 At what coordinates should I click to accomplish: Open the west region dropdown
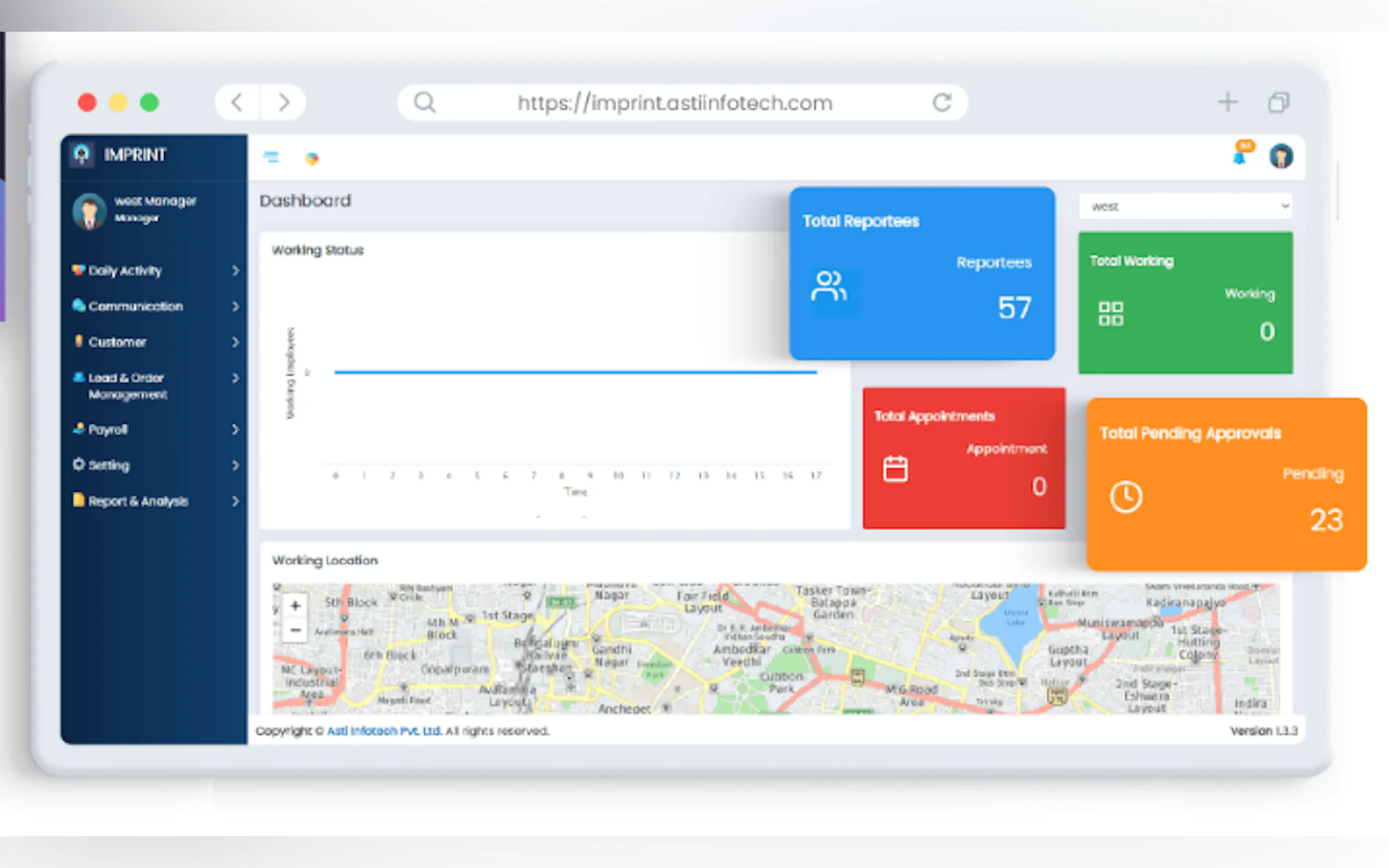[x=1185, y=207]
